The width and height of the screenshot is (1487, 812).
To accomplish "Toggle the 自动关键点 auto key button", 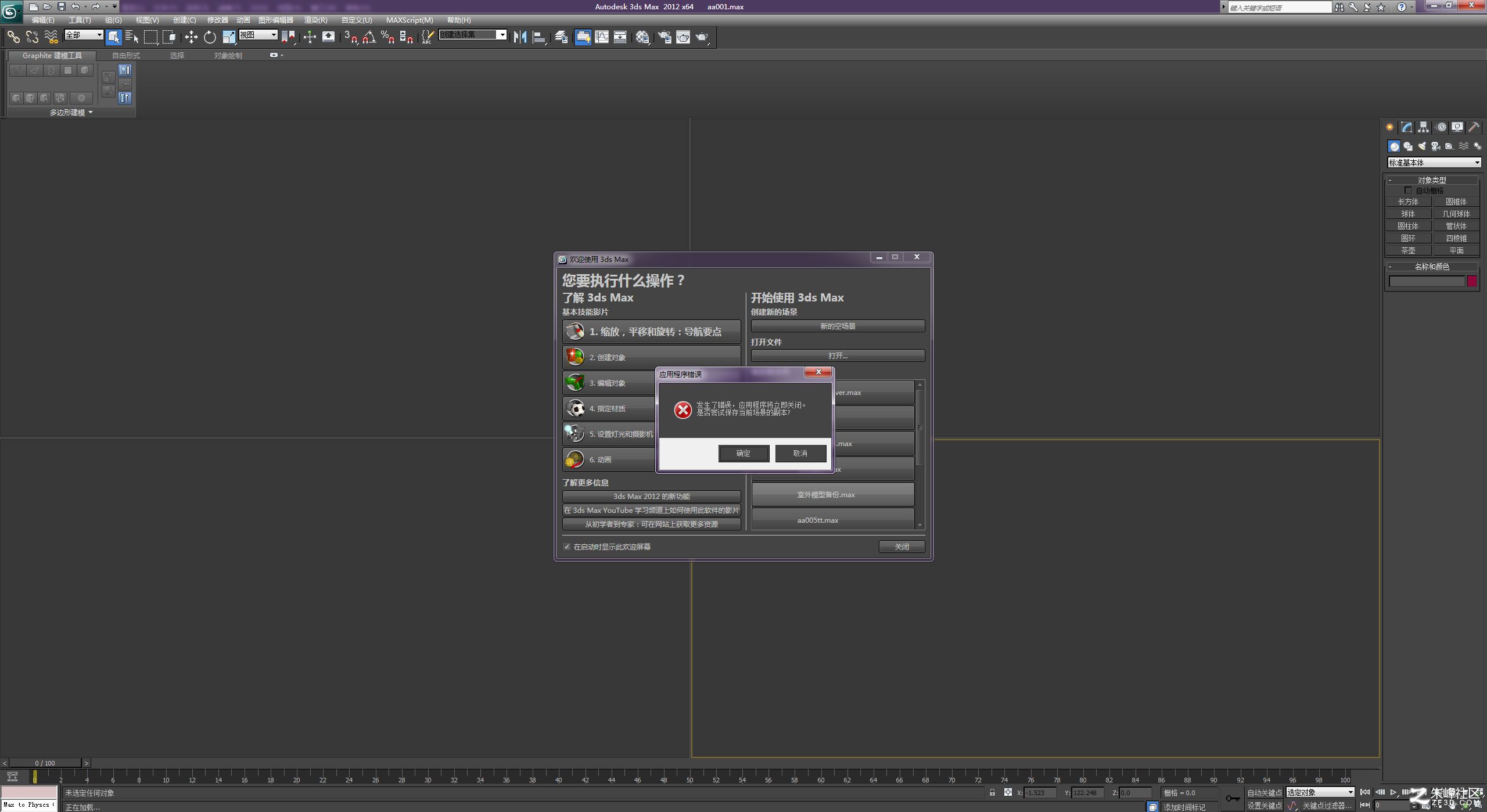I will [1265, 793].
